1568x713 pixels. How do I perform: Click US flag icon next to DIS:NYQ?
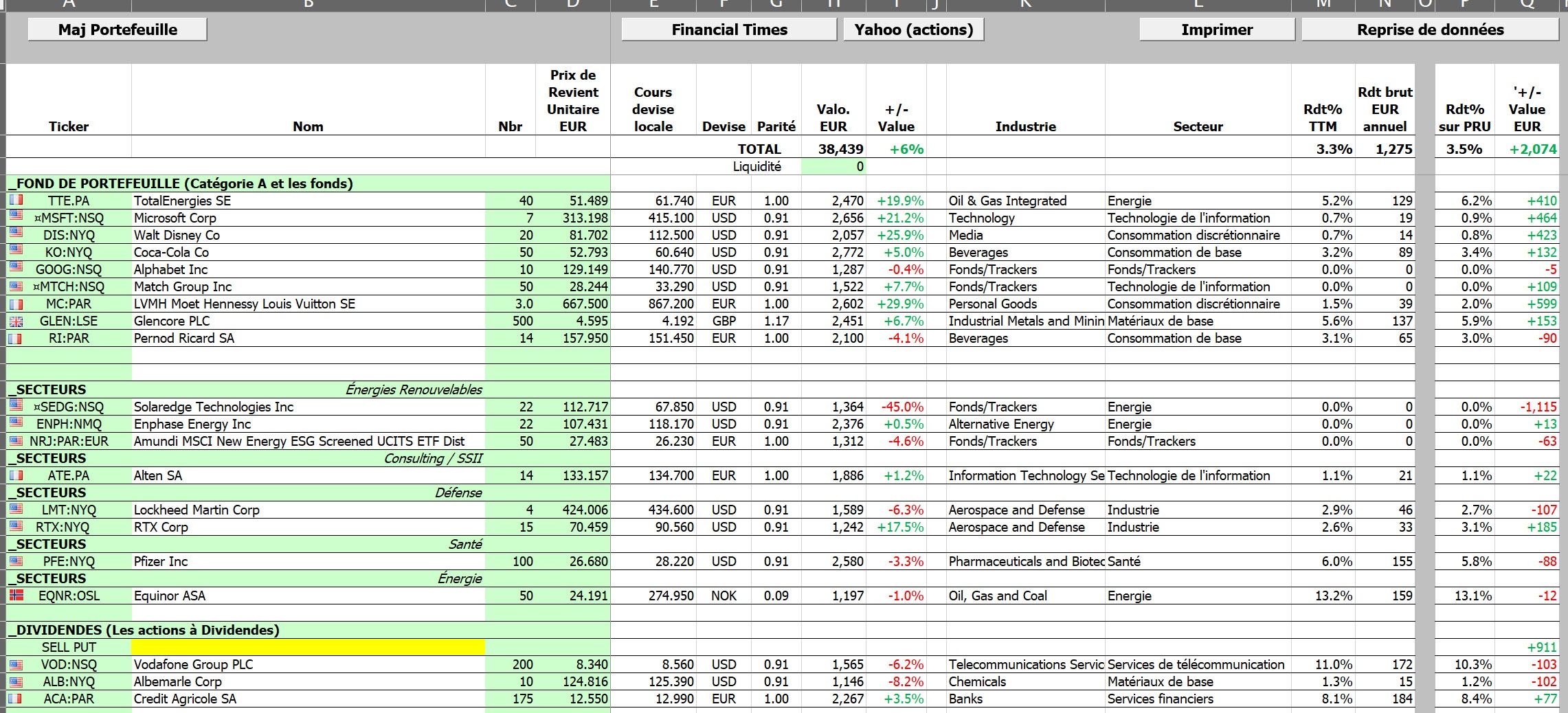(16, 233)
